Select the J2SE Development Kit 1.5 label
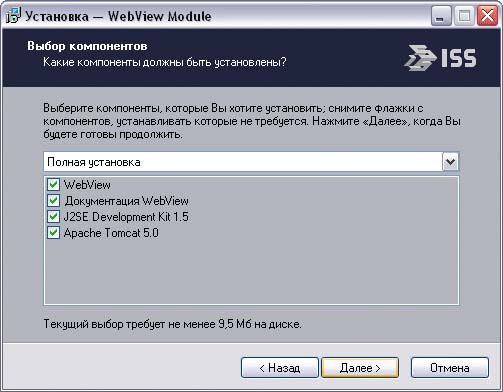The image size is (503, 392). coord(126,217)
